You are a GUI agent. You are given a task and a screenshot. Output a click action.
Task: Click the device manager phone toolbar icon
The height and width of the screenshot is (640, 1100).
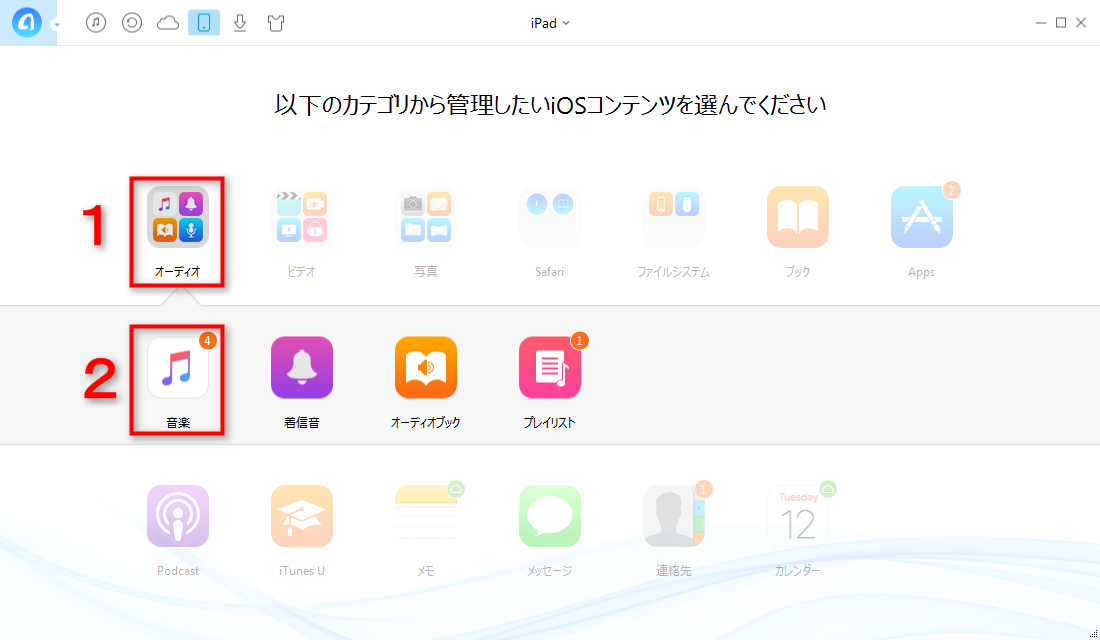[204, 22]
